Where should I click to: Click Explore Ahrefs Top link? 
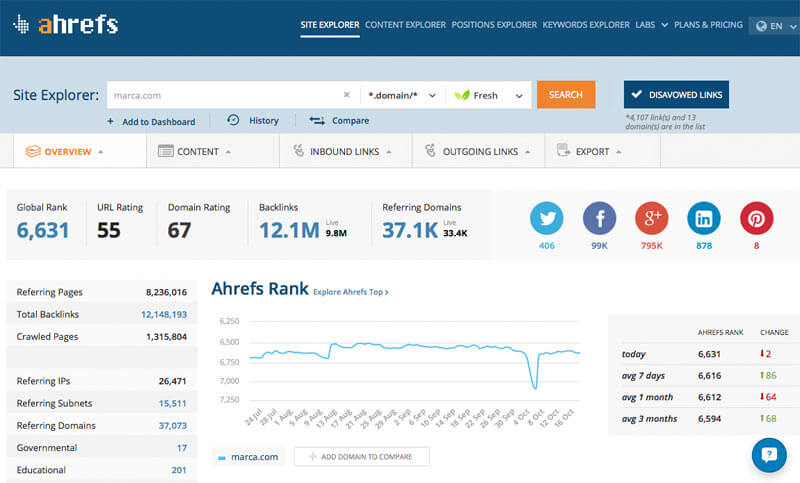(351, 292)
